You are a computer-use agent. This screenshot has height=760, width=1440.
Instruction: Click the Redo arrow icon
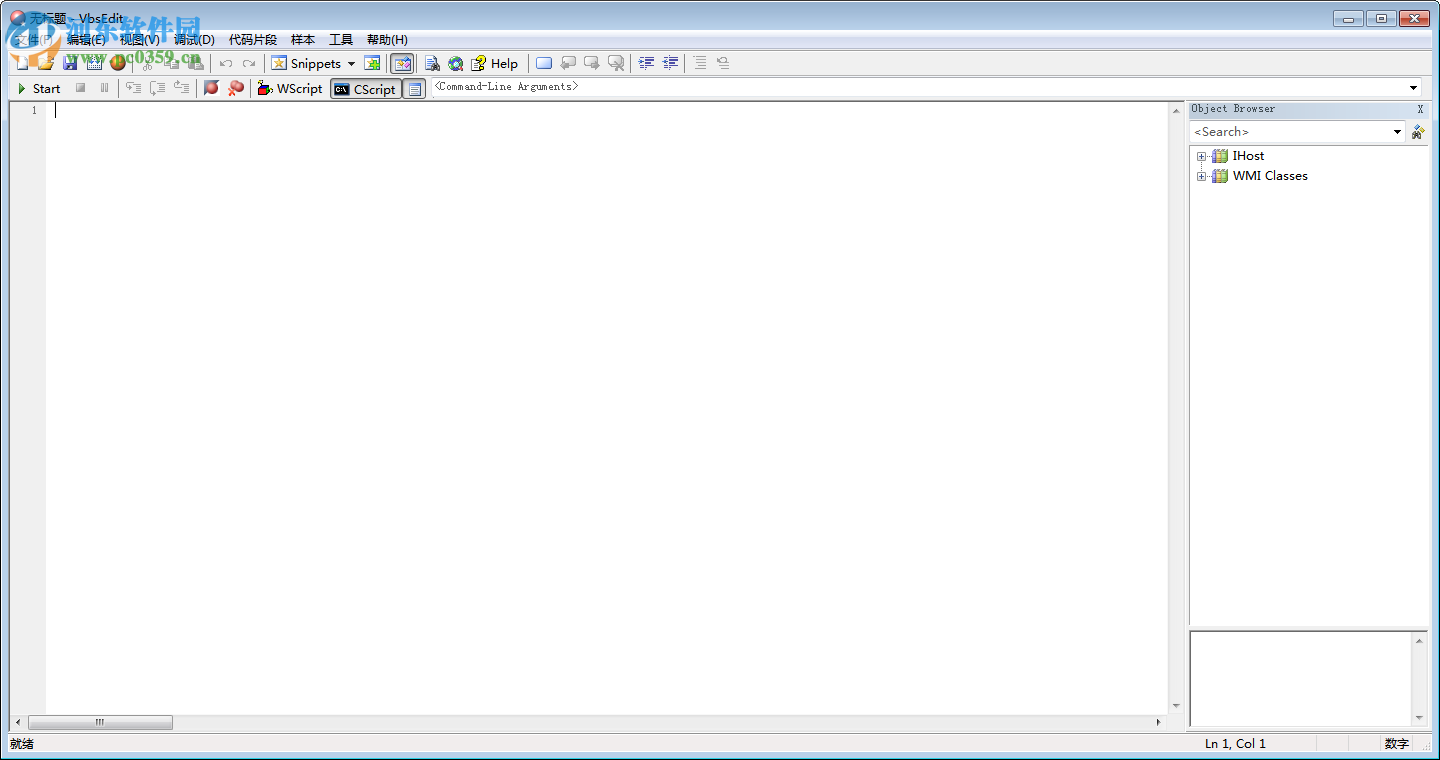(249, 63)
